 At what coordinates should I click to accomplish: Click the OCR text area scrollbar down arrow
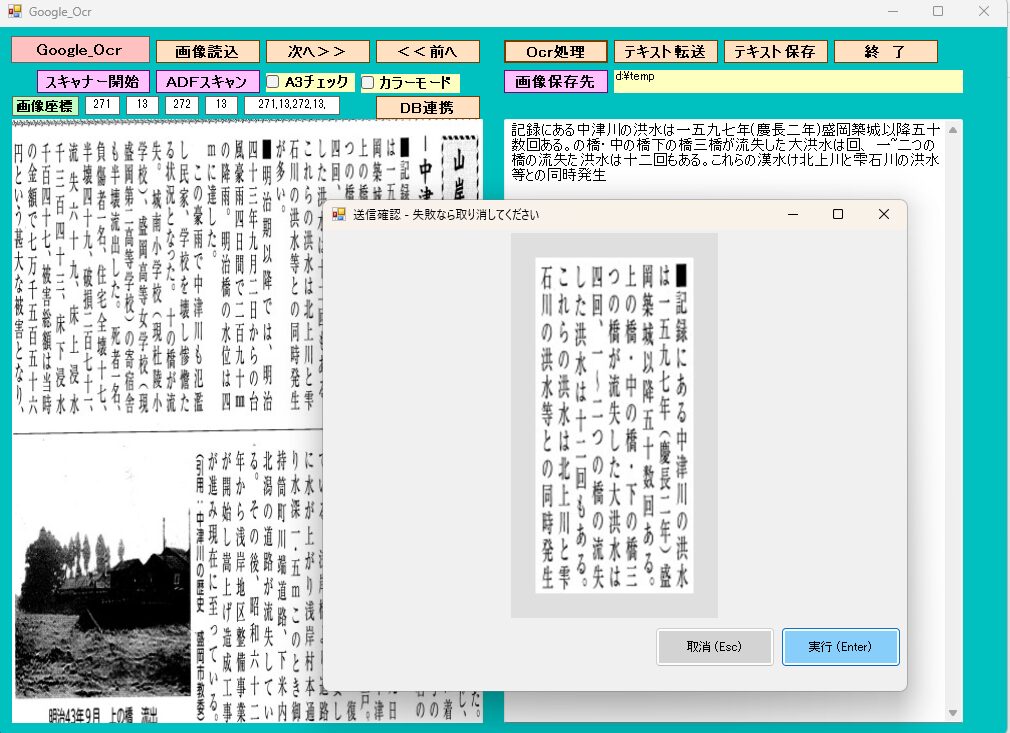(x=954, y=713)
